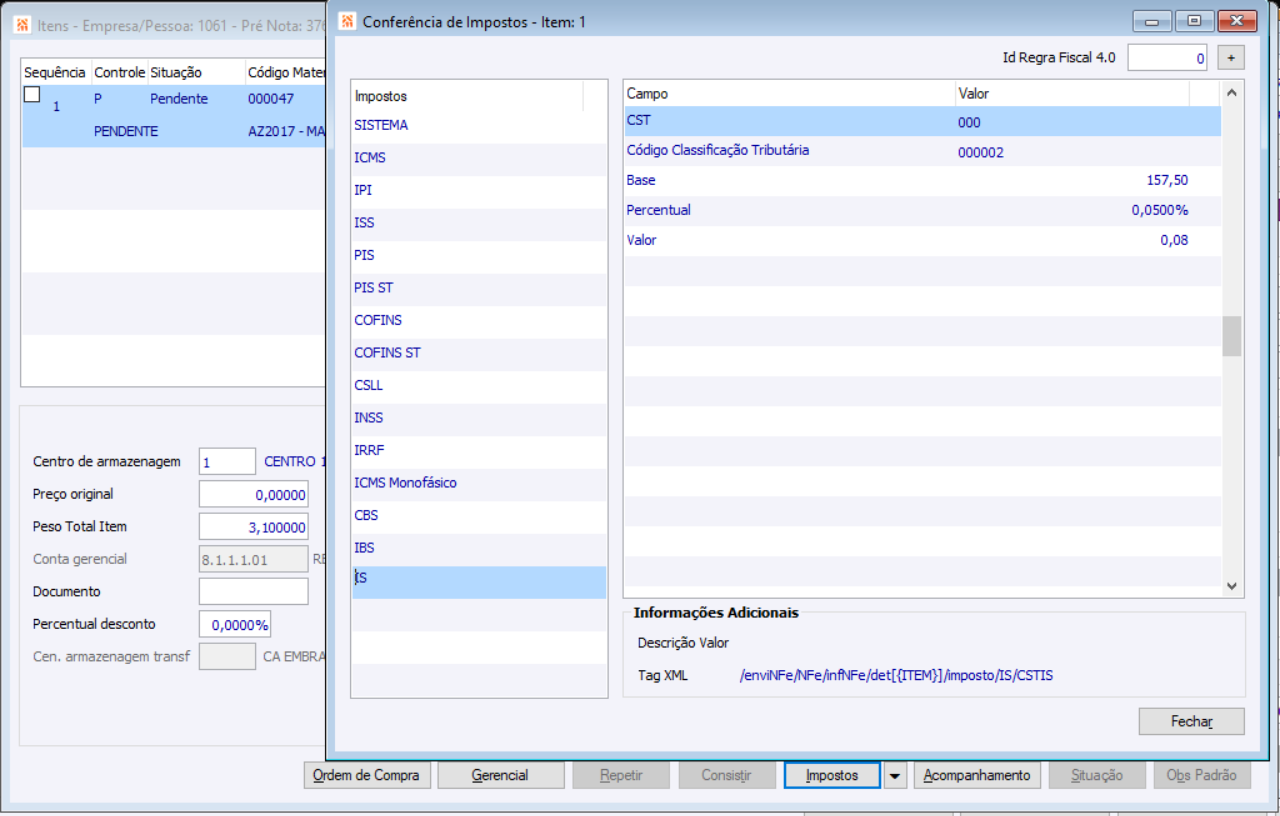Expand the Impostos button dropdown arrow

pos(895,775)
